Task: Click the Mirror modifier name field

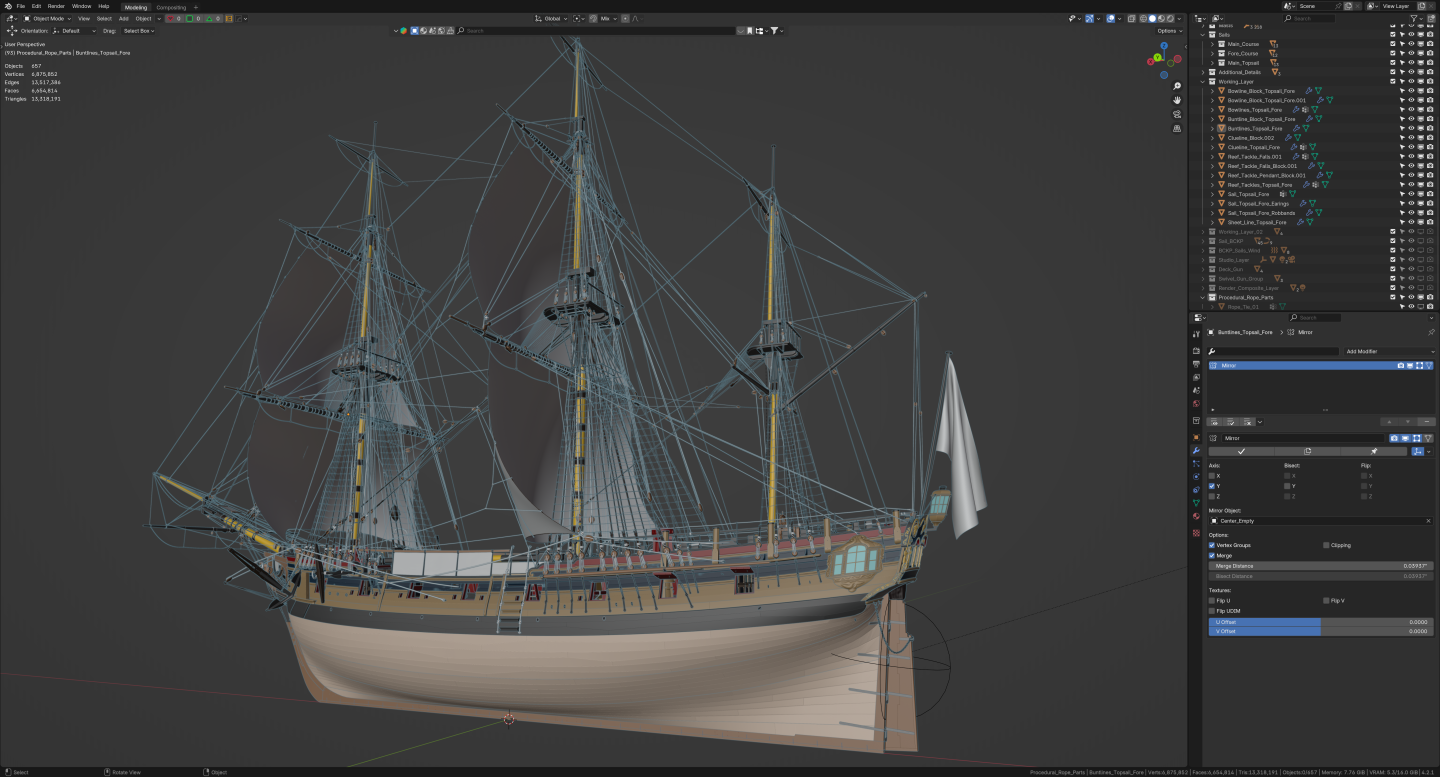Action: coord(1304,438)
